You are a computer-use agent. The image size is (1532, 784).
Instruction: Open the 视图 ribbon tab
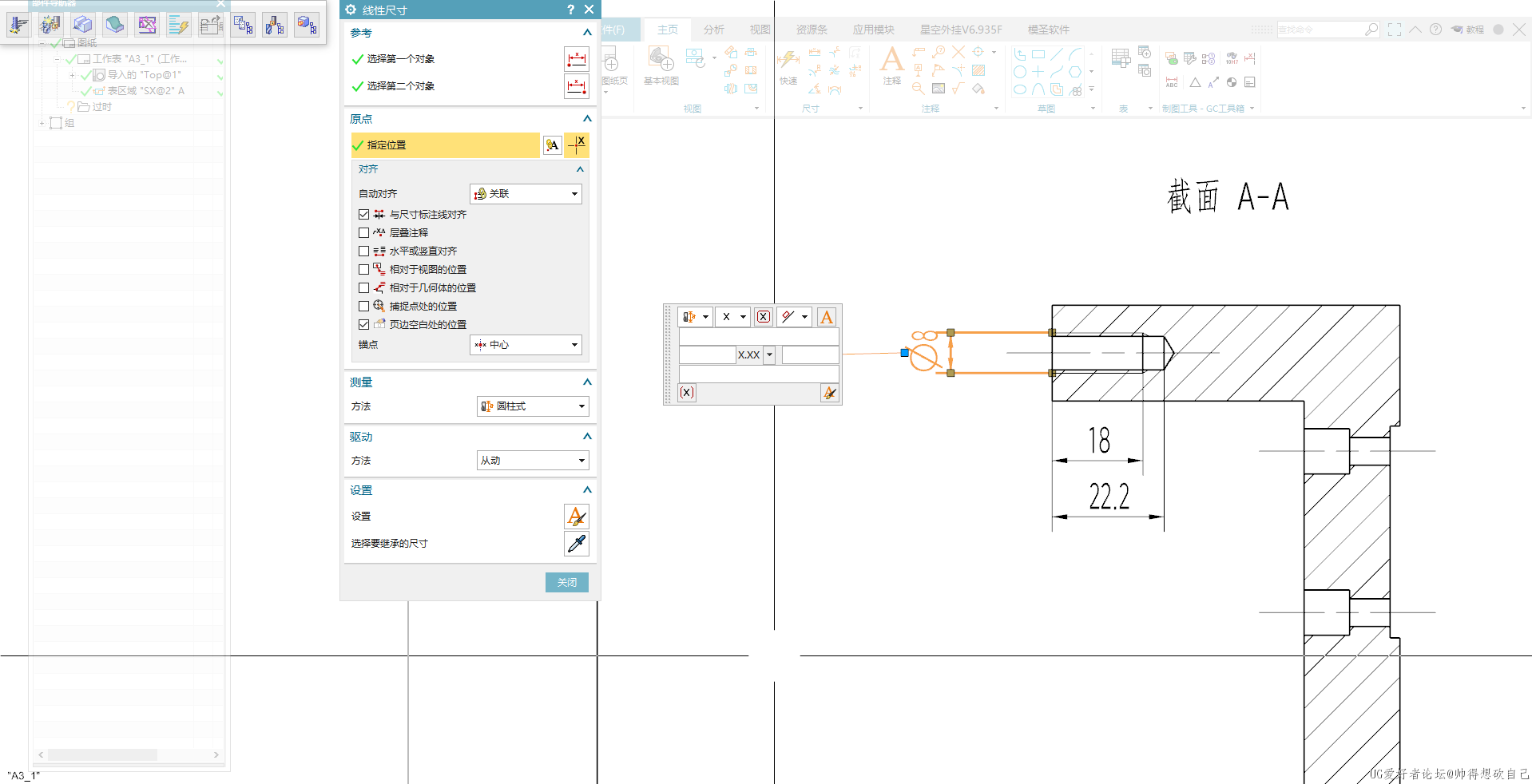pos(760,30)
